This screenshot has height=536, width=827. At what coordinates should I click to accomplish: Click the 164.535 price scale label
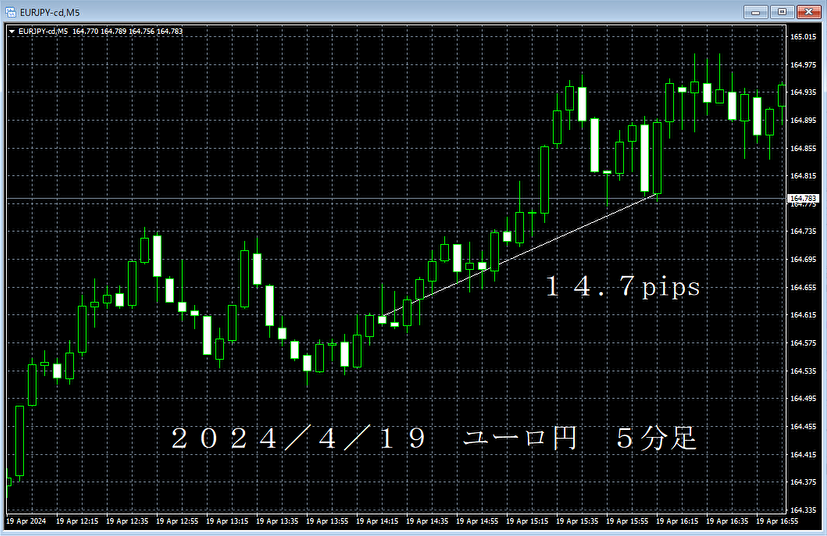tap(803, 371)
